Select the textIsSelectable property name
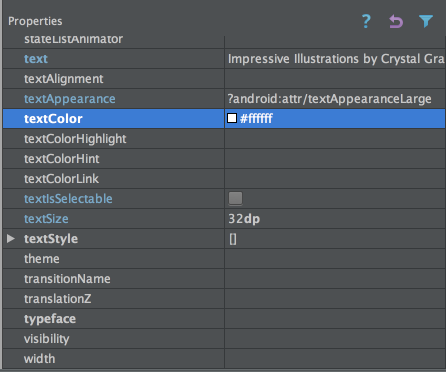This screenshot has height=372, width=446. [68, 199]
